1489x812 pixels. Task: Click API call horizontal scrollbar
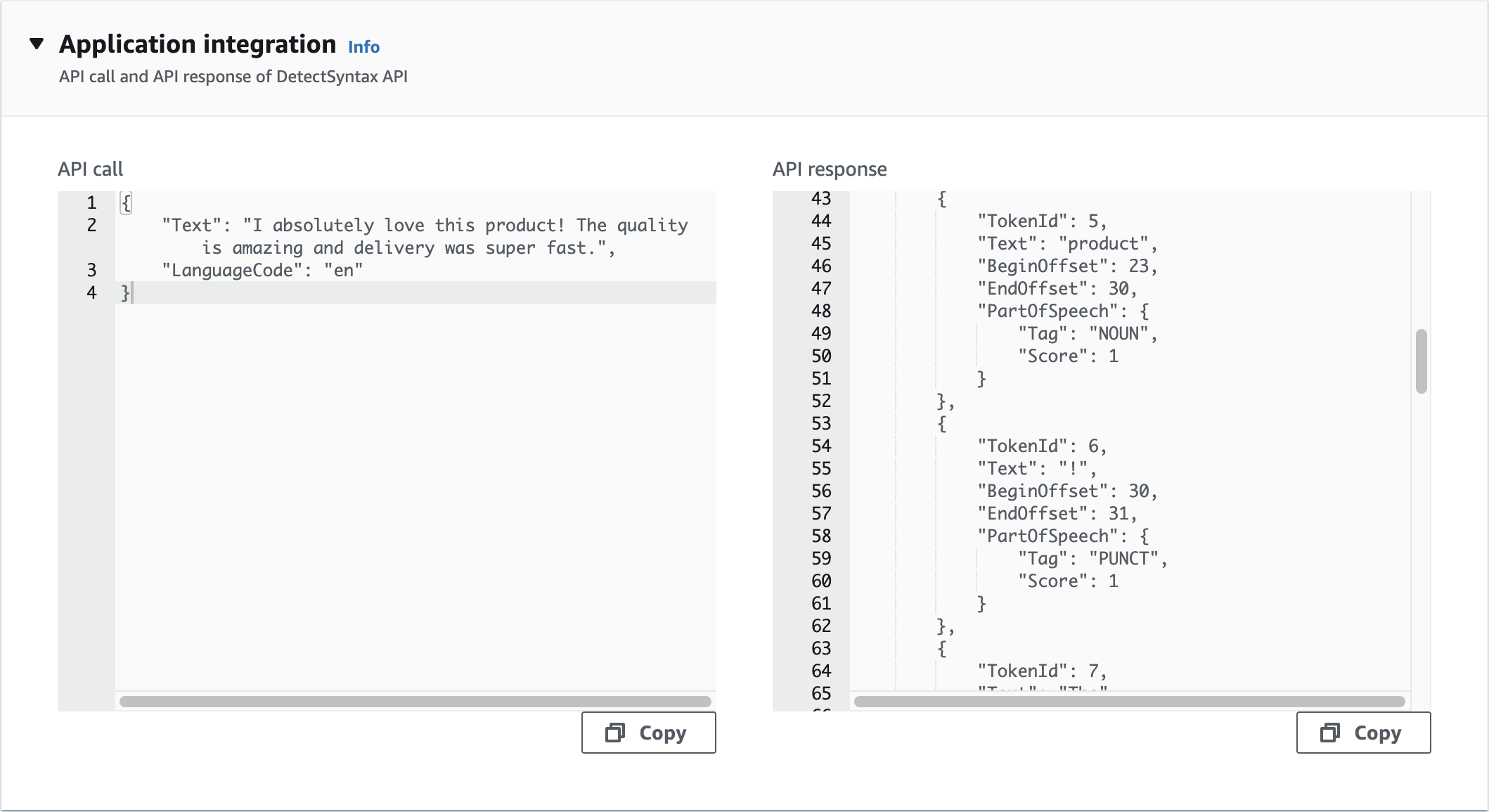415,701
